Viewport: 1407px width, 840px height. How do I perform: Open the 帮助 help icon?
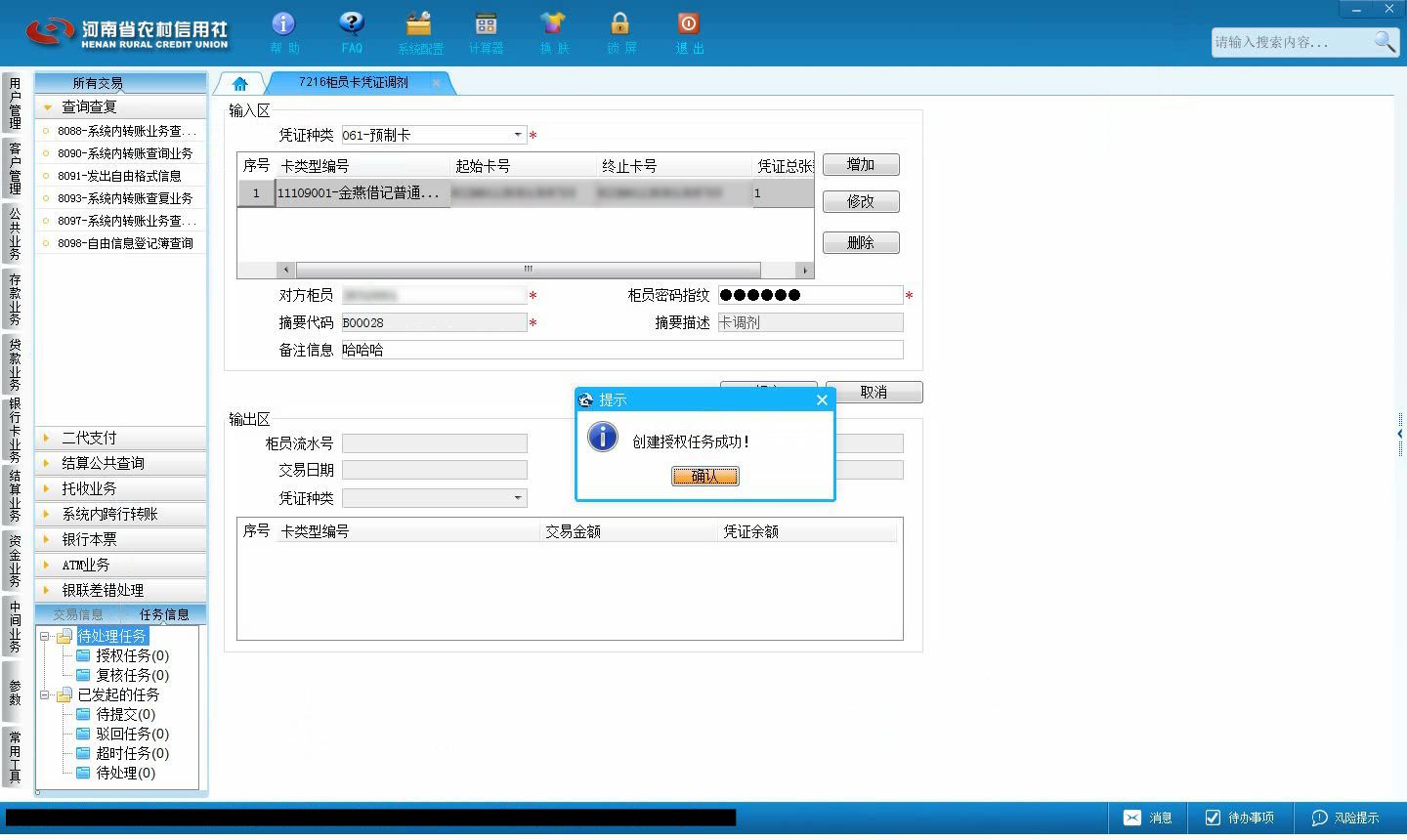pos(283,32)
